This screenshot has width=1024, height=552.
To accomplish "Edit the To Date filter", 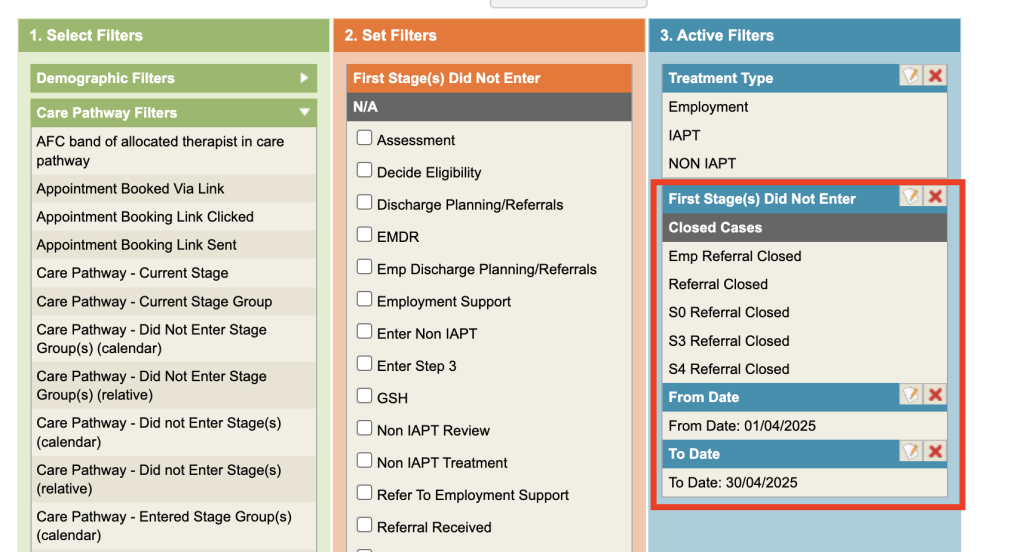I will 910,452.
